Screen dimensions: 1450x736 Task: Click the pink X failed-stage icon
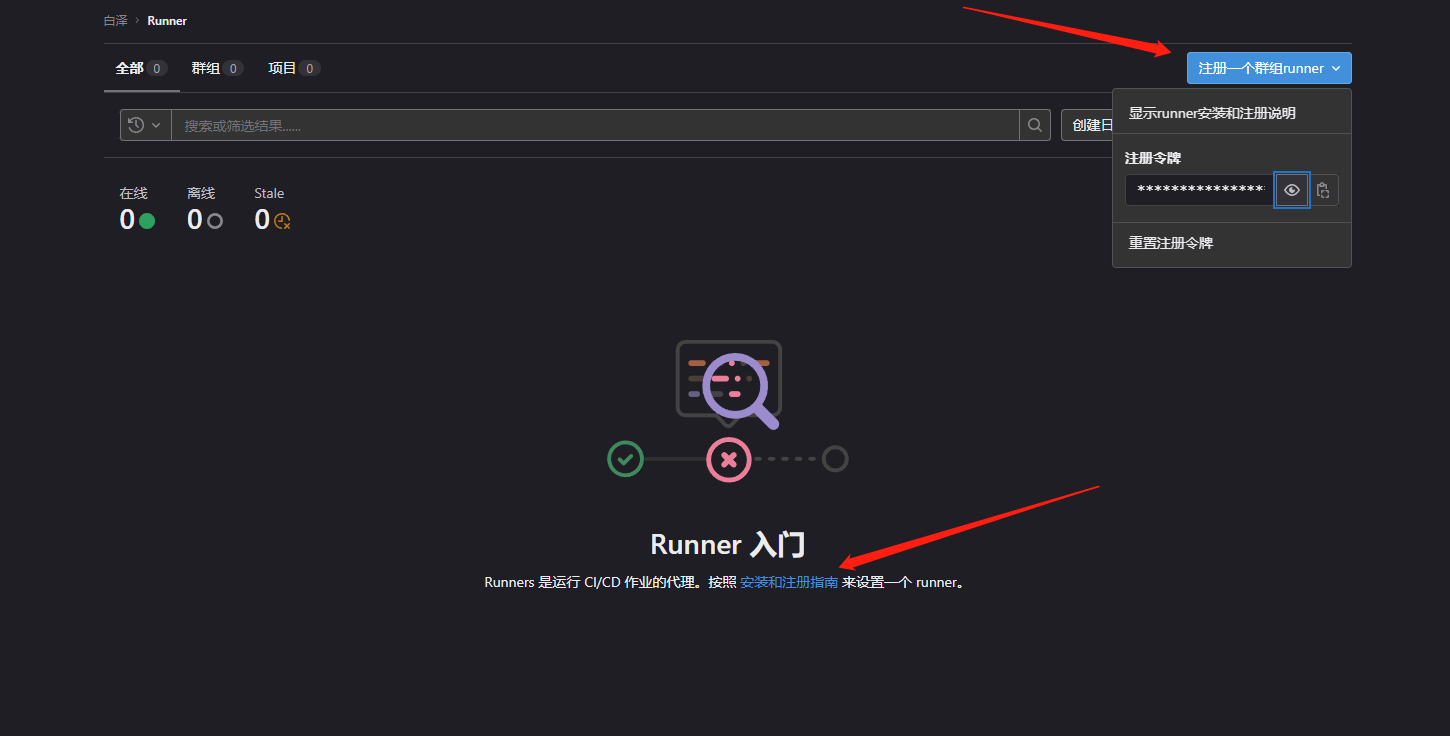coord(728,460)
